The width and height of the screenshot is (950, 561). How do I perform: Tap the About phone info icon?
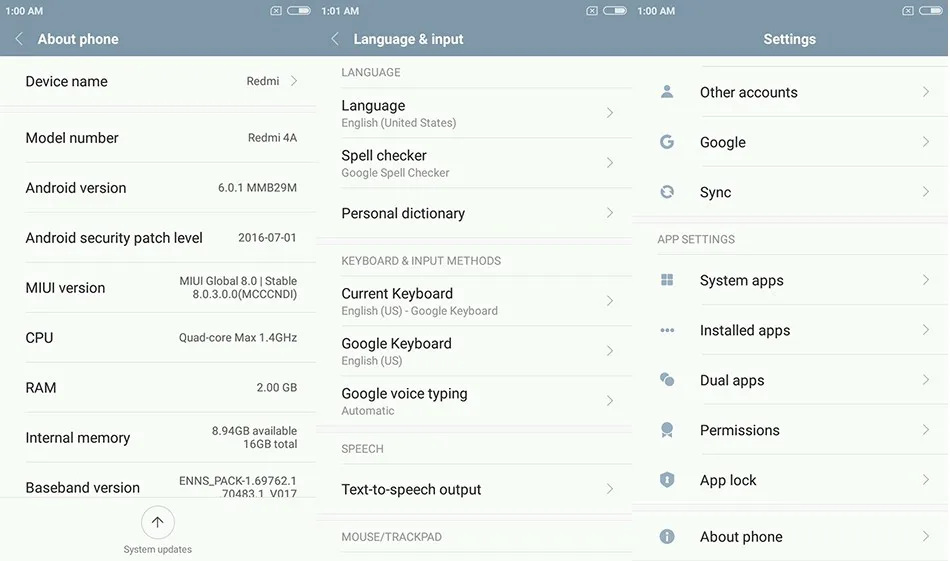667,536
